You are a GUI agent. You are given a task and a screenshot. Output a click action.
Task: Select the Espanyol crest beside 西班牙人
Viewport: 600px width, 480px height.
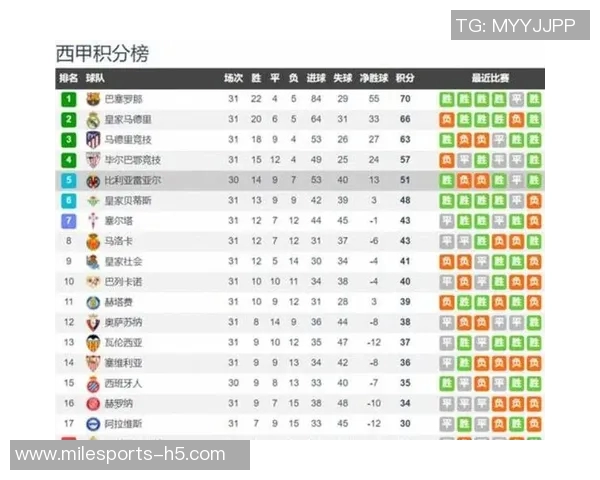[93, 382]
